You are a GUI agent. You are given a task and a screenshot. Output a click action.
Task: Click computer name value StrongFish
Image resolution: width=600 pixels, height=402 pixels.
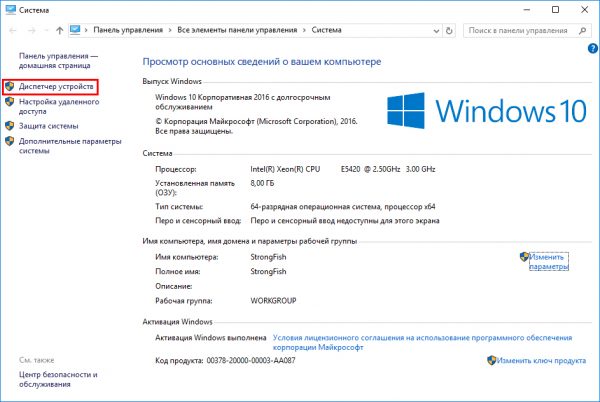268,257
